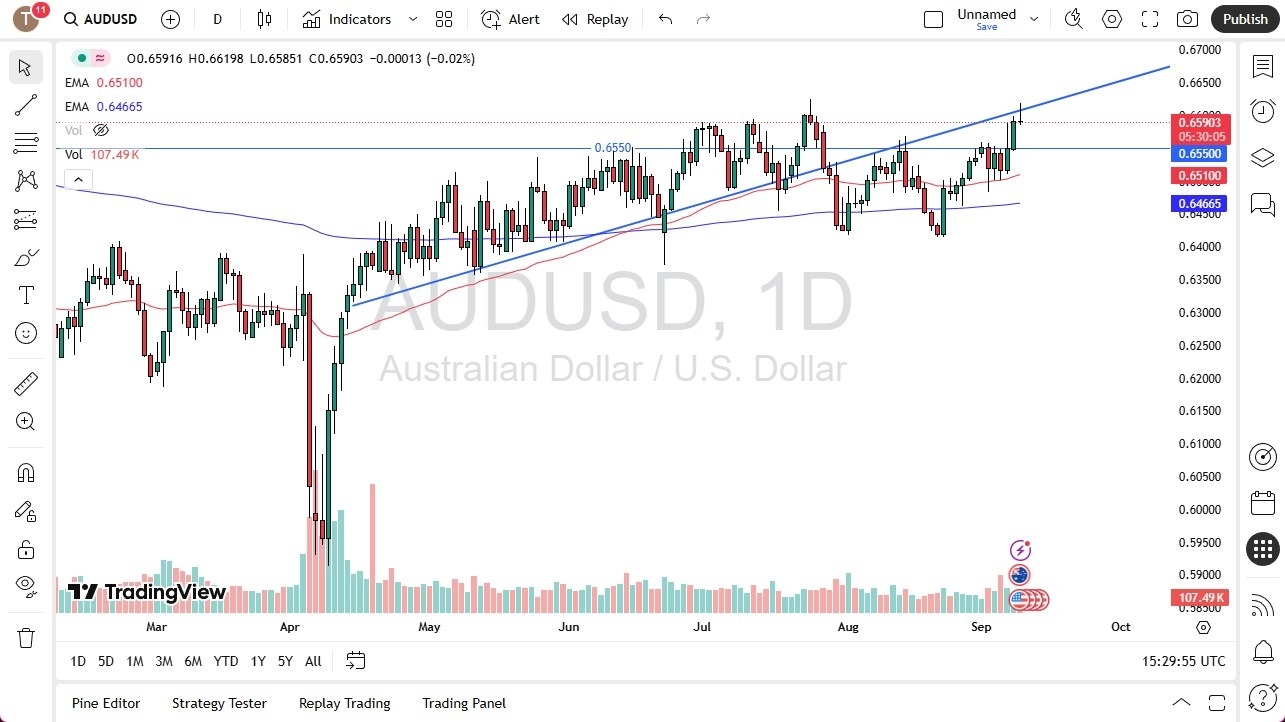Activate the Magnet tool
The width and height of the screenshot is (1285, 722).
[x=25, y=472]
